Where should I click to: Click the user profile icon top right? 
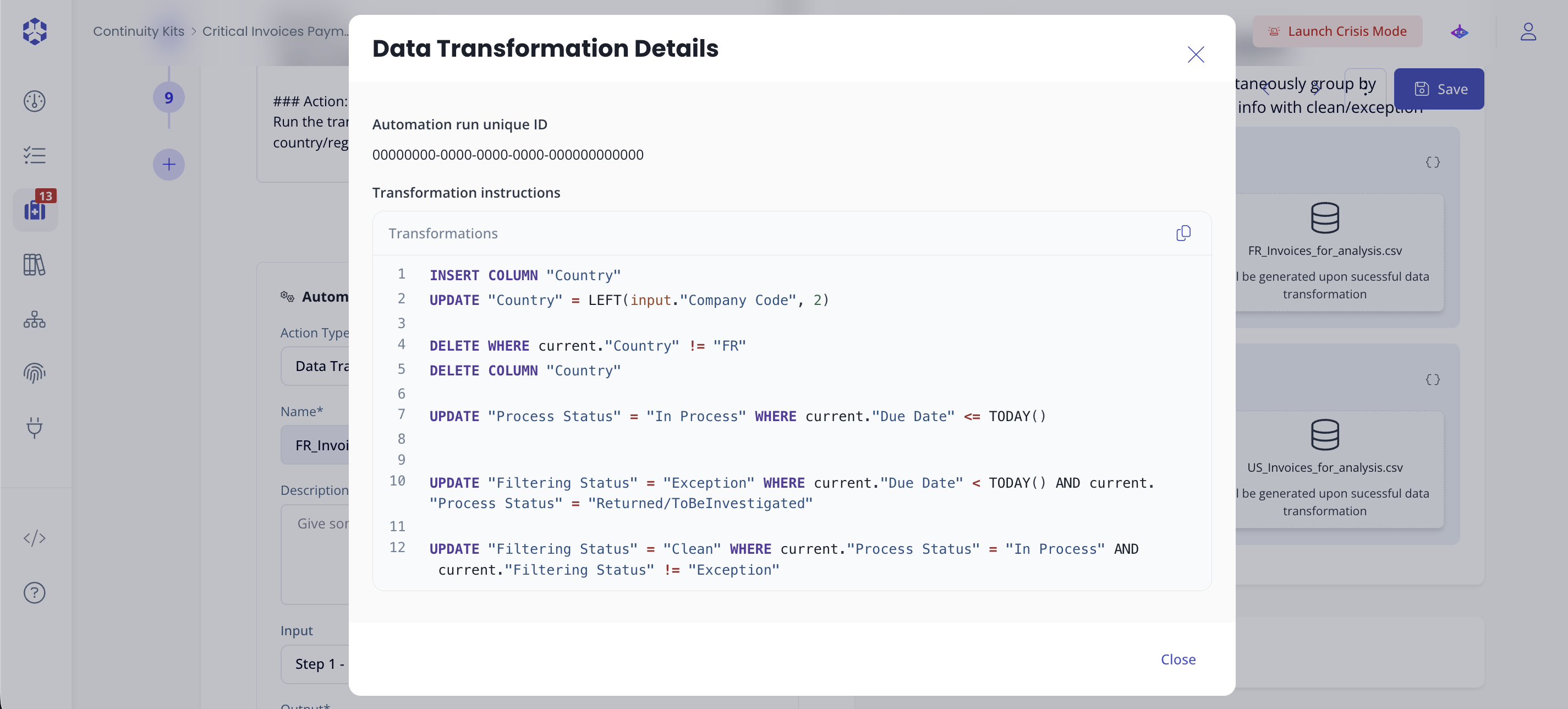1528,31
